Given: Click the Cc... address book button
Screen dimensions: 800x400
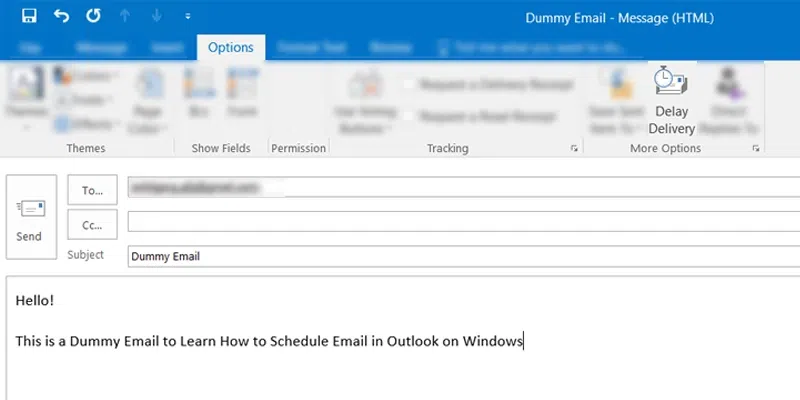Looking at the screenshot, I should point(92,224).
